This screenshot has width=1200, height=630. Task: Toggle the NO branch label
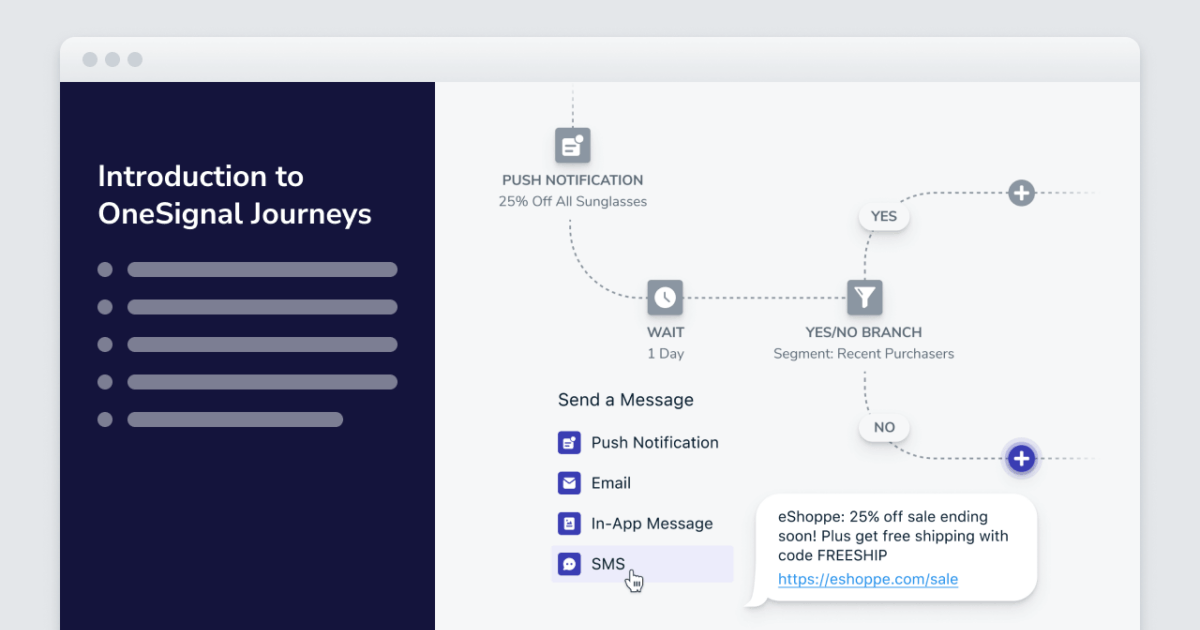tap(884, 427)
